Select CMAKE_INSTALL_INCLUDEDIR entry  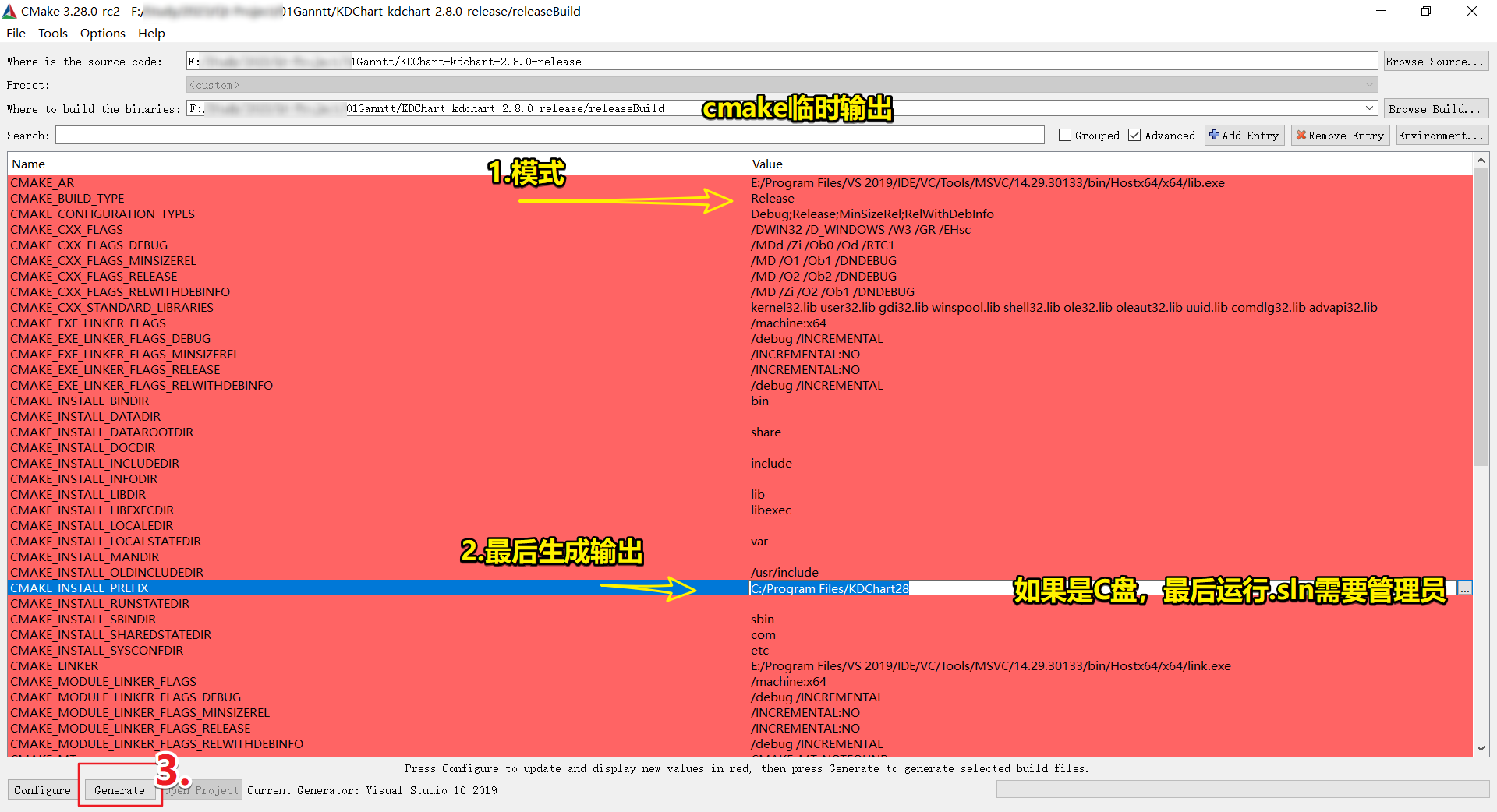94,463
